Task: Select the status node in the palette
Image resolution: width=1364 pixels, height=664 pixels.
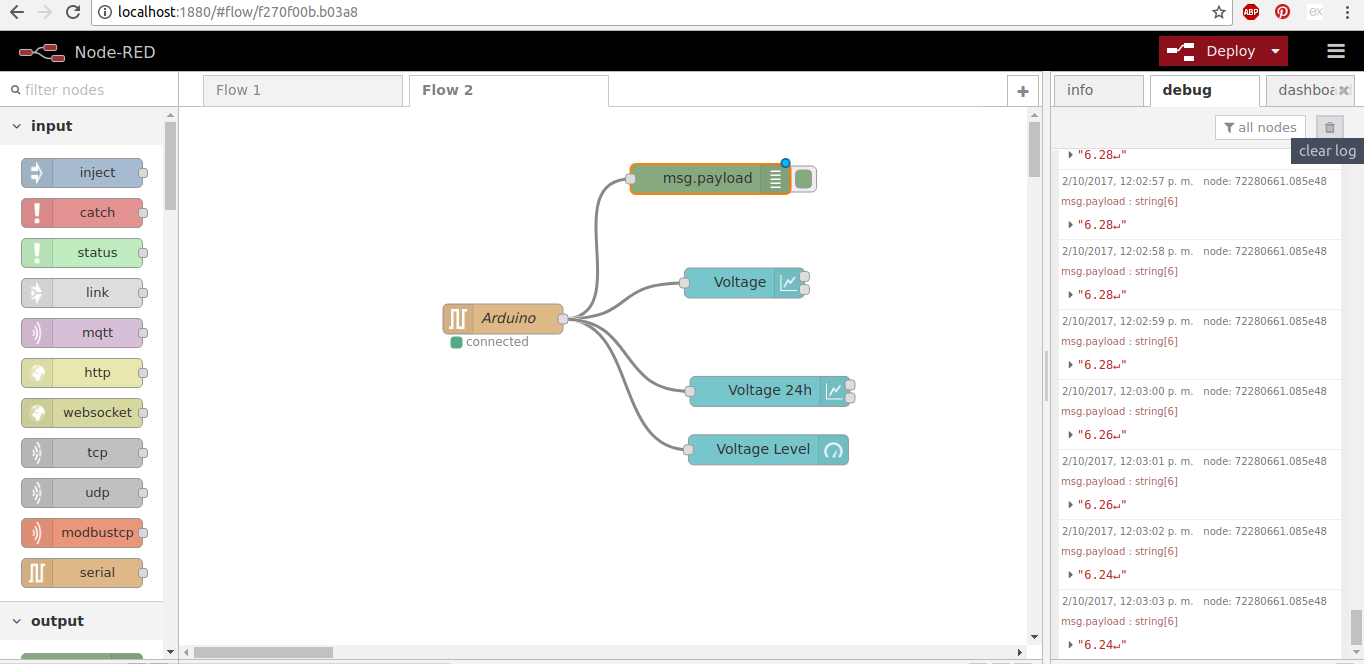Action: coord(82,253)
